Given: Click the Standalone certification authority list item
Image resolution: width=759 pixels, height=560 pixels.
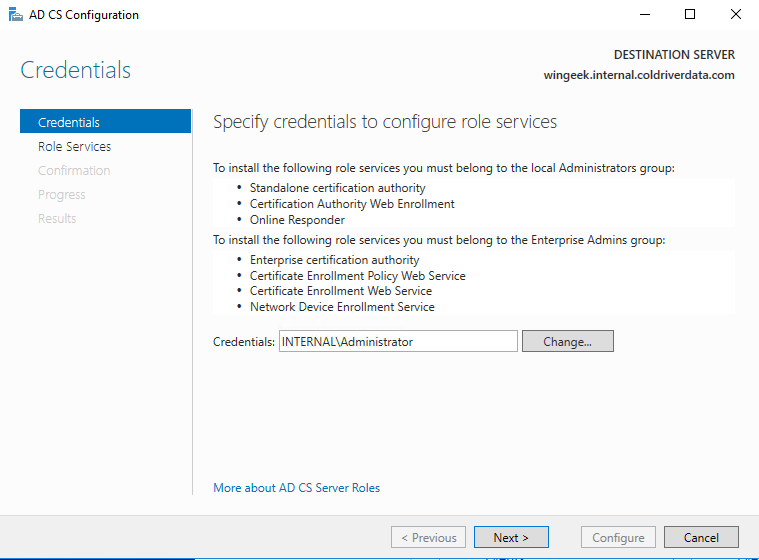Looking at the screenshot, I should (337, 188).
